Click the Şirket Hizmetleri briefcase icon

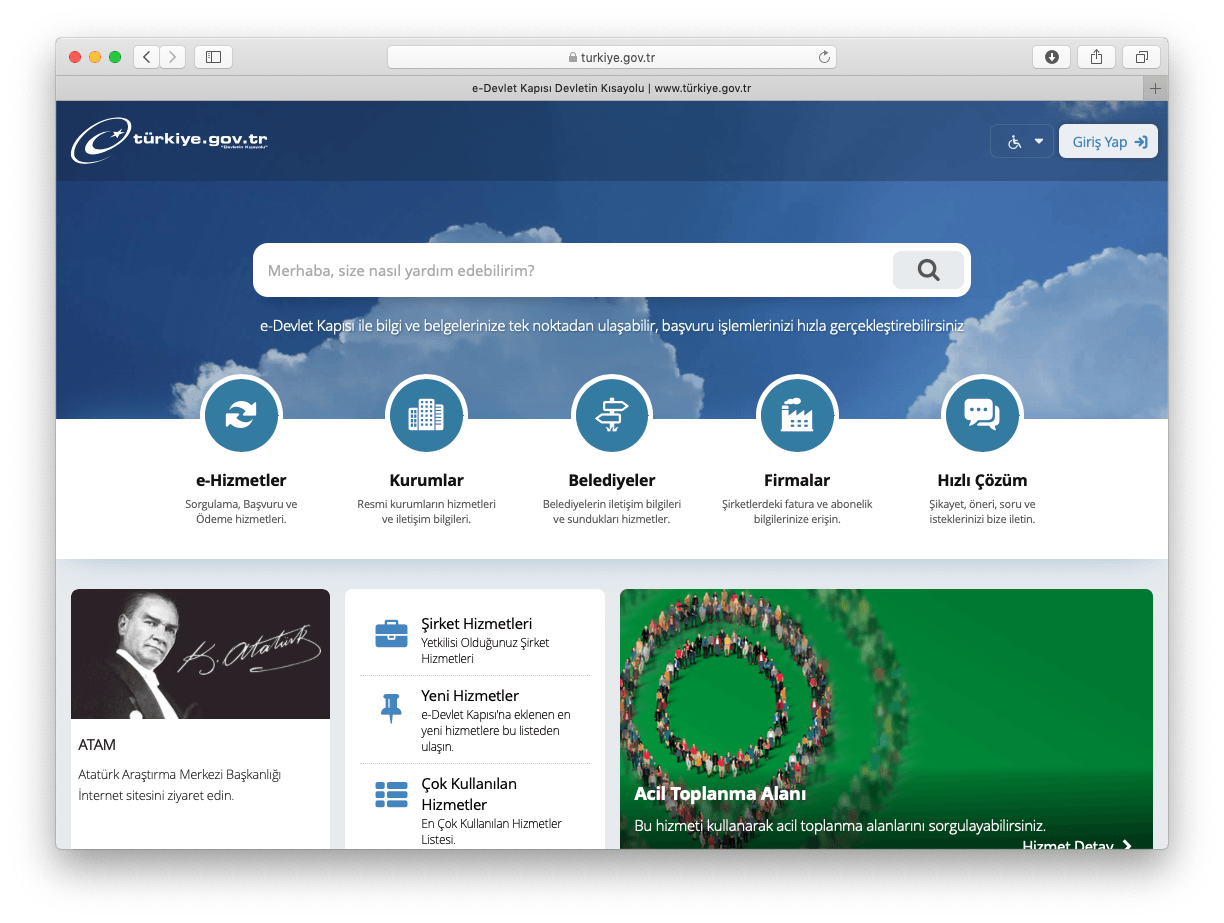pos(391,634)
